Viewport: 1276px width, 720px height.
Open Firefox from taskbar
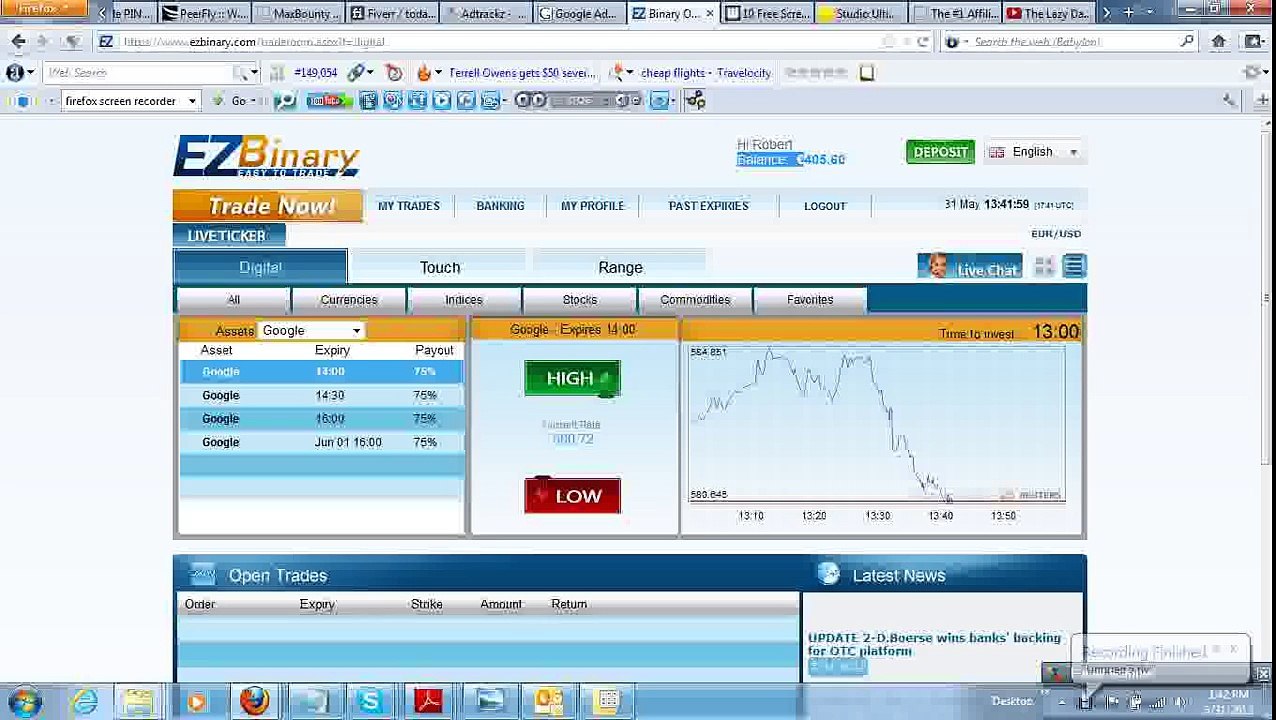point(254,701)
